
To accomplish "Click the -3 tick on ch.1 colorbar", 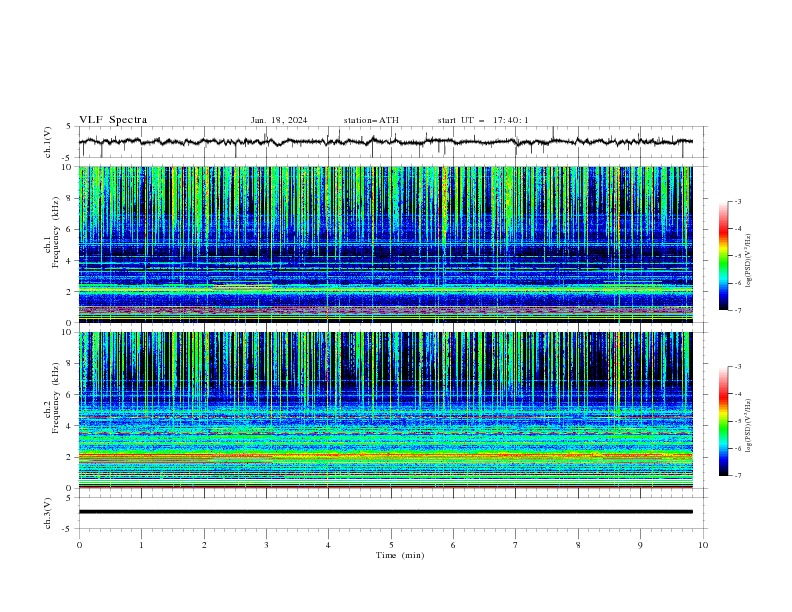I will [x=737, y=201].
